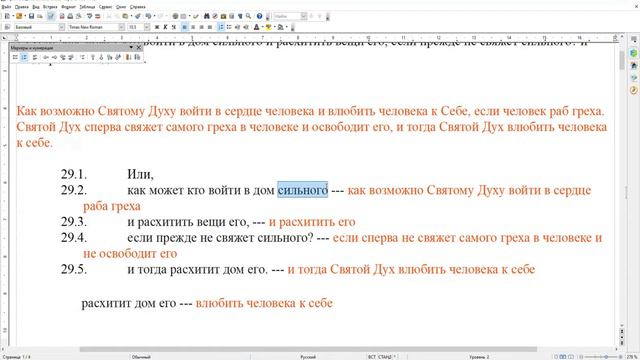Open the Файл menu
Viewport: 640px width, 360px height.
tap(6, 7)
